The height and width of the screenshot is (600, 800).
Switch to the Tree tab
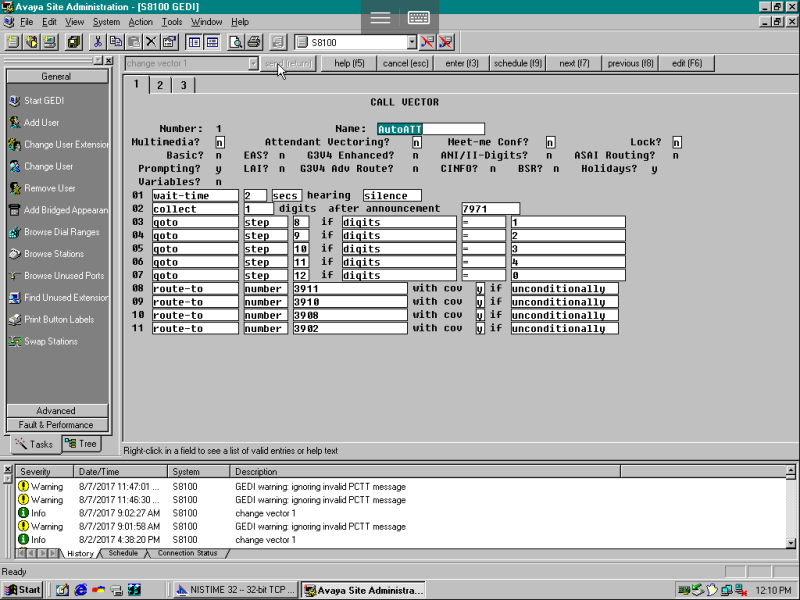click(x=81, y=444)
